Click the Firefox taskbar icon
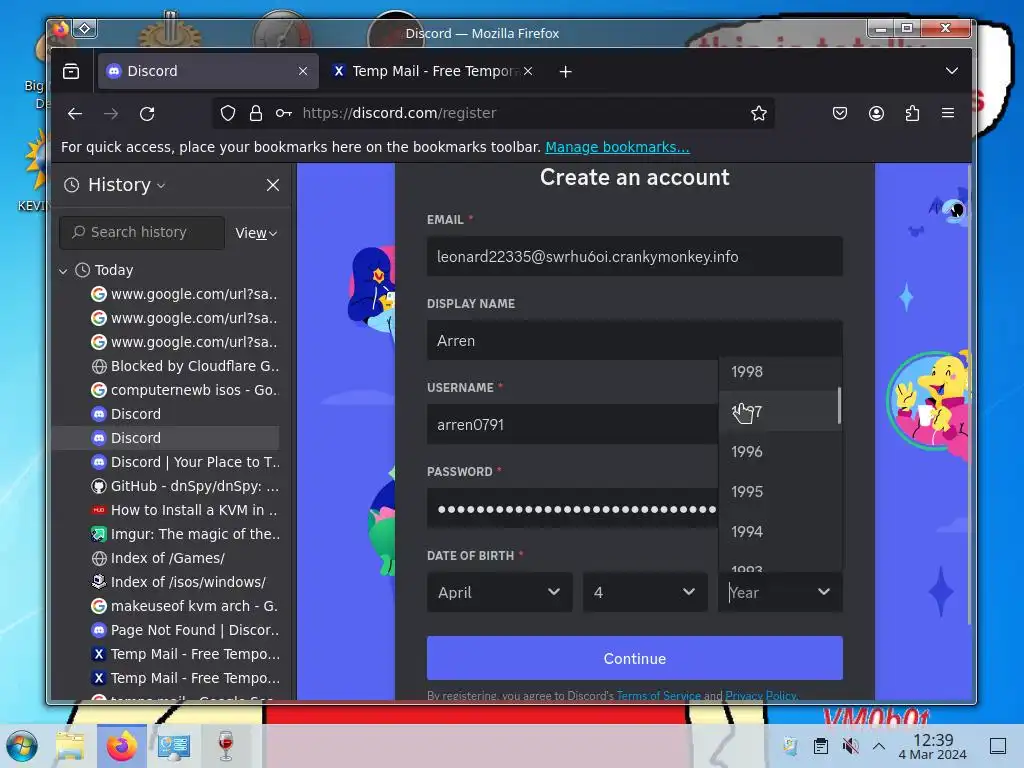The image size is (1024, 768). point(122,746)
